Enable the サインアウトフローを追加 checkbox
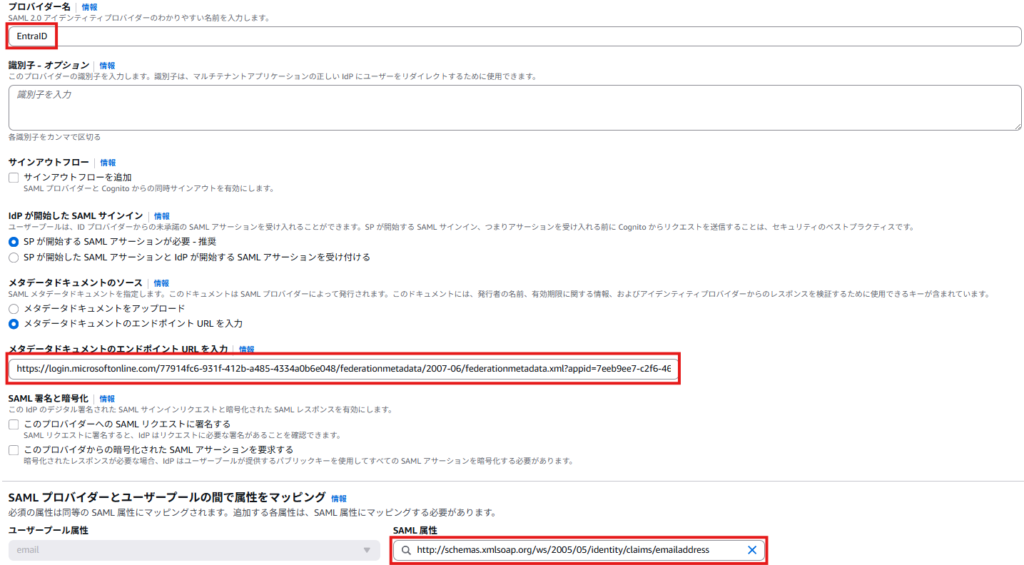1024x565 pixels. (14, 177)
